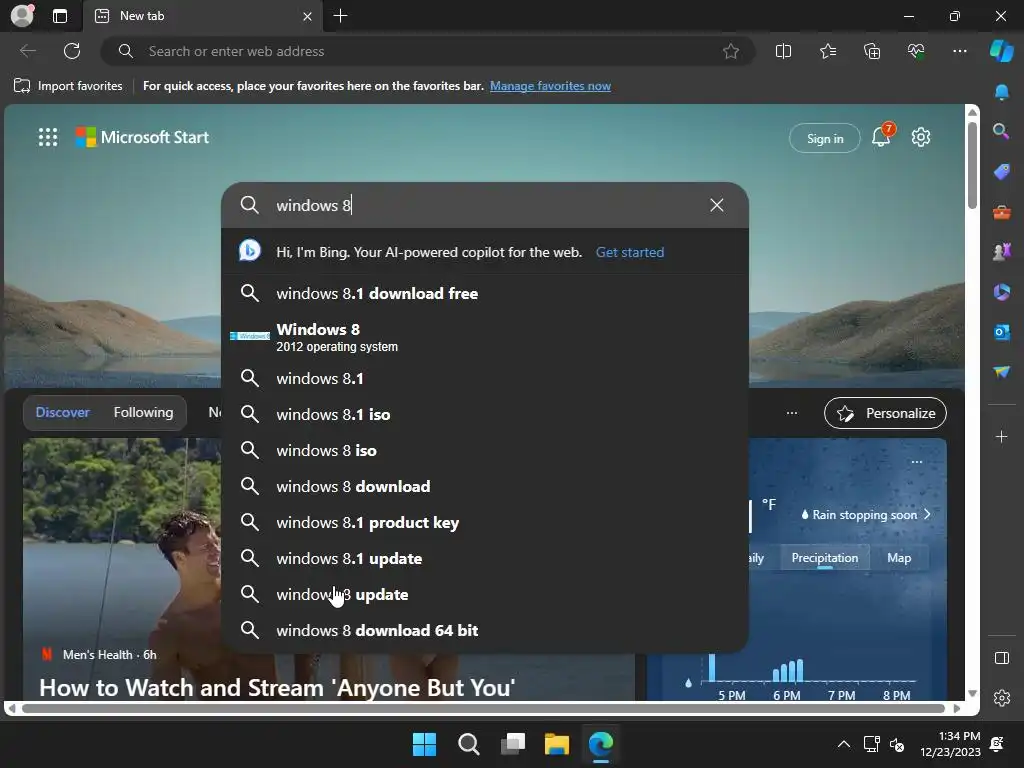Switch to the Following feed tab
Viewport: 1024px width, 768px height.
tap(144, 413)
